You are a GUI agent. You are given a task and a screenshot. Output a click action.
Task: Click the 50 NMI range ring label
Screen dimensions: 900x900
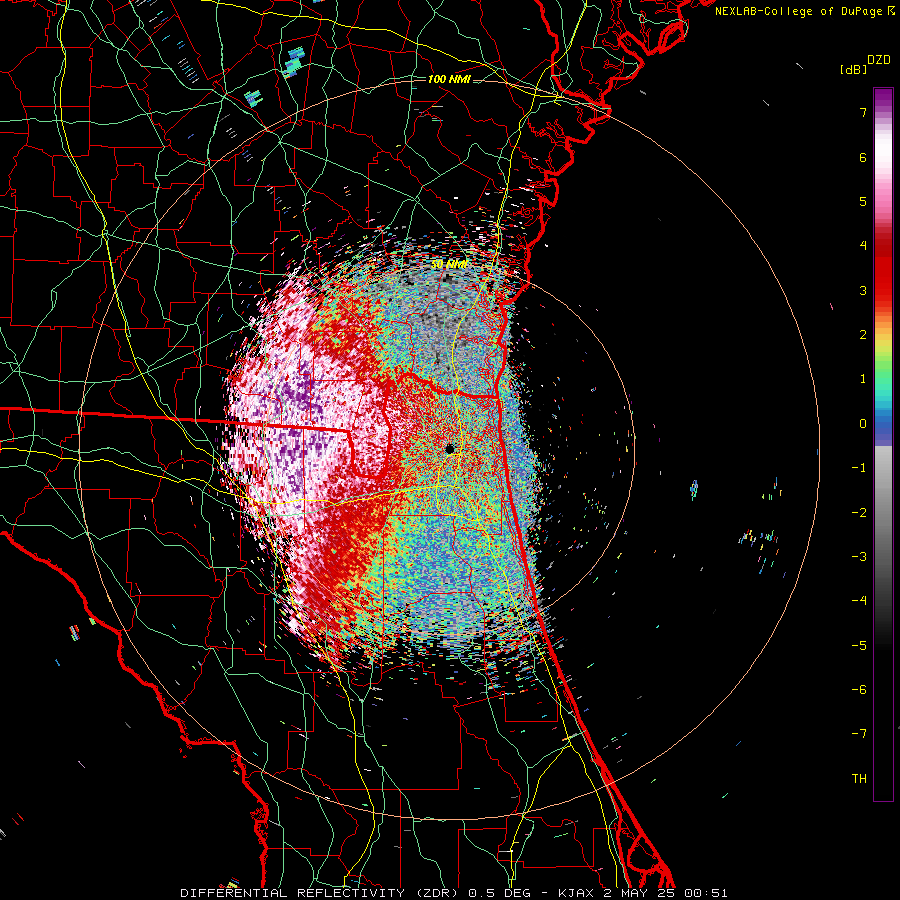(x=449, y=265)
